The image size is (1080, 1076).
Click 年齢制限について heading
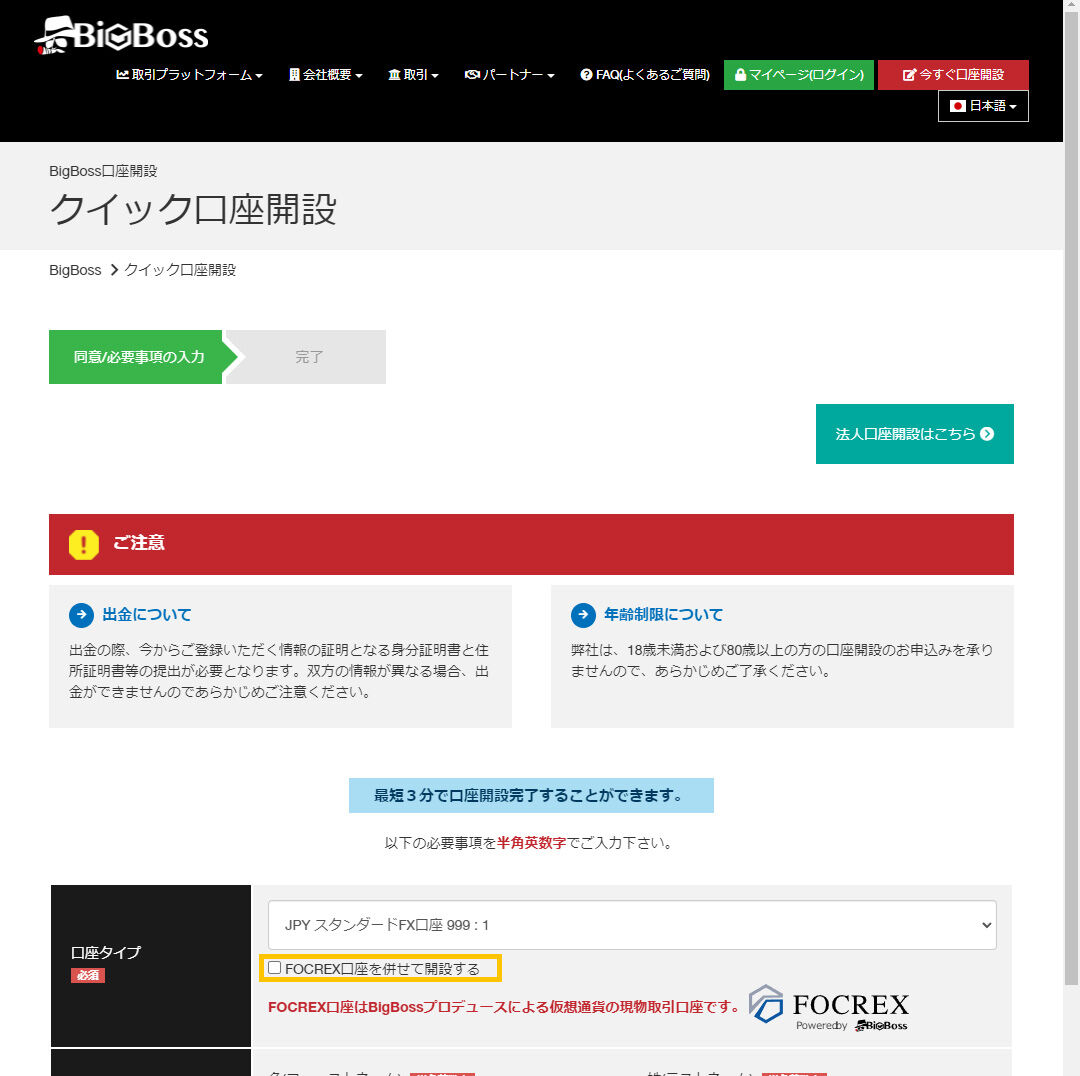pyautogui.click(x=663, y=614)
